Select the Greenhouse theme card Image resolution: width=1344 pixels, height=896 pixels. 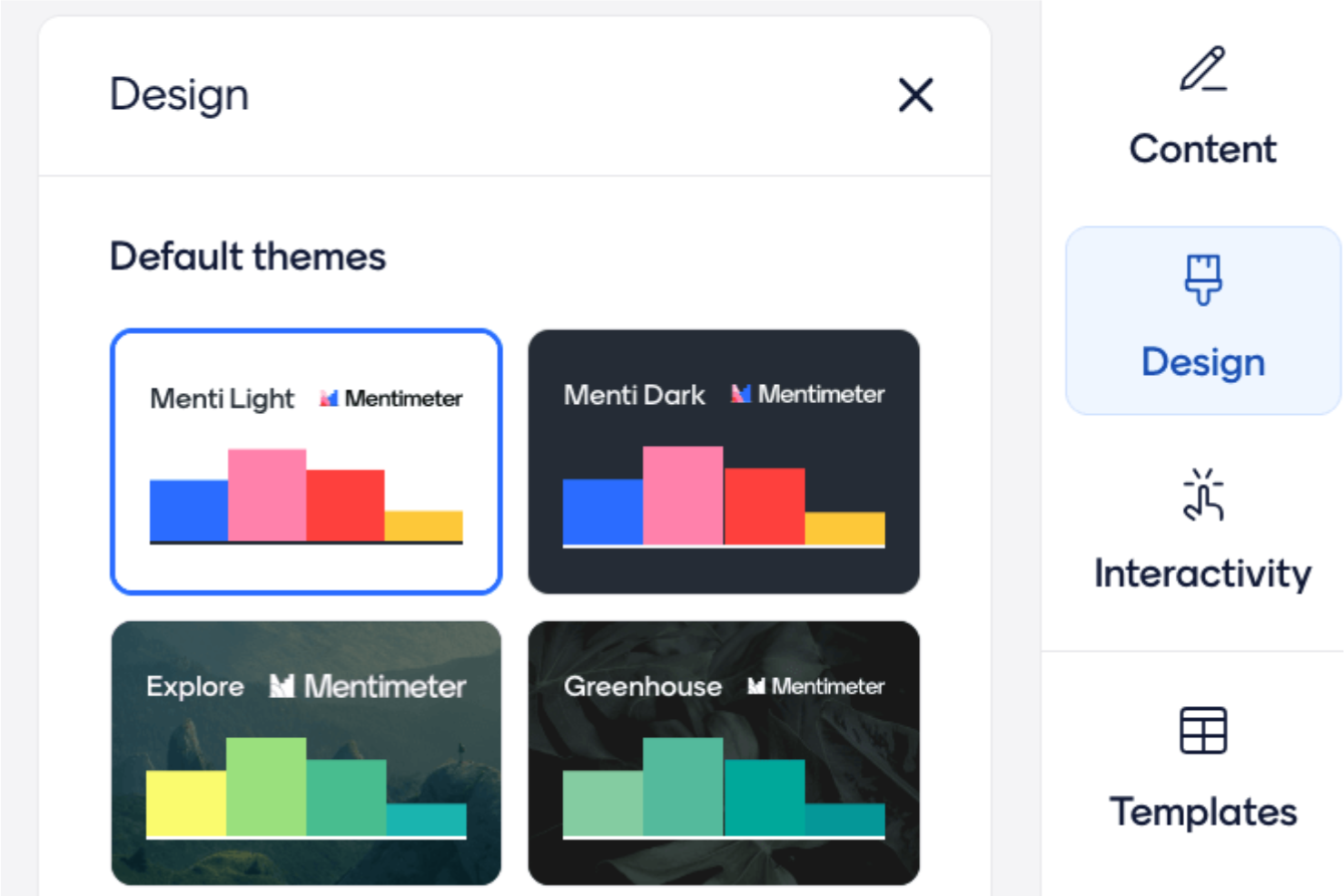(724, 753)
